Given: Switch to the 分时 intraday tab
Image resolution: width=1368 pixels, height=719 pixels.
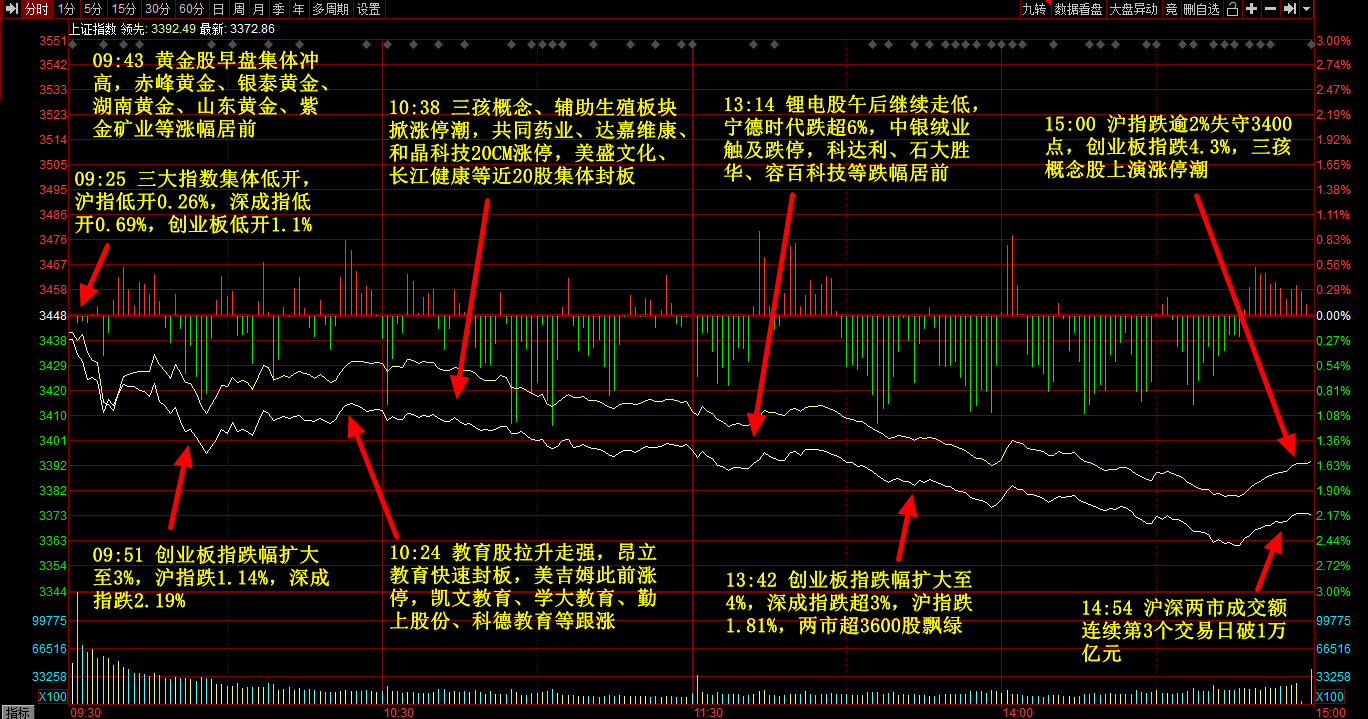Looking at the screenshot, I should tap(36, 9).
